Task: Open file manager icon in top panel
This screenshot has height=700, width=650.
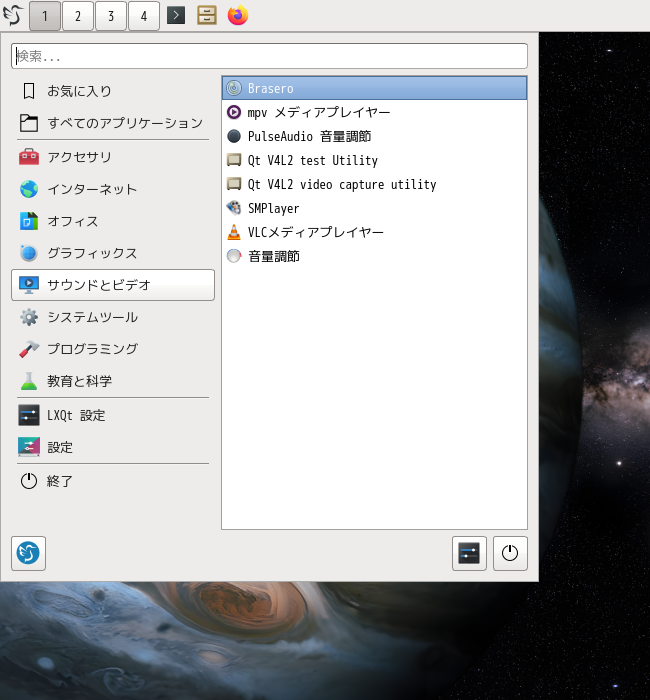Action: [x=207, y=15]
